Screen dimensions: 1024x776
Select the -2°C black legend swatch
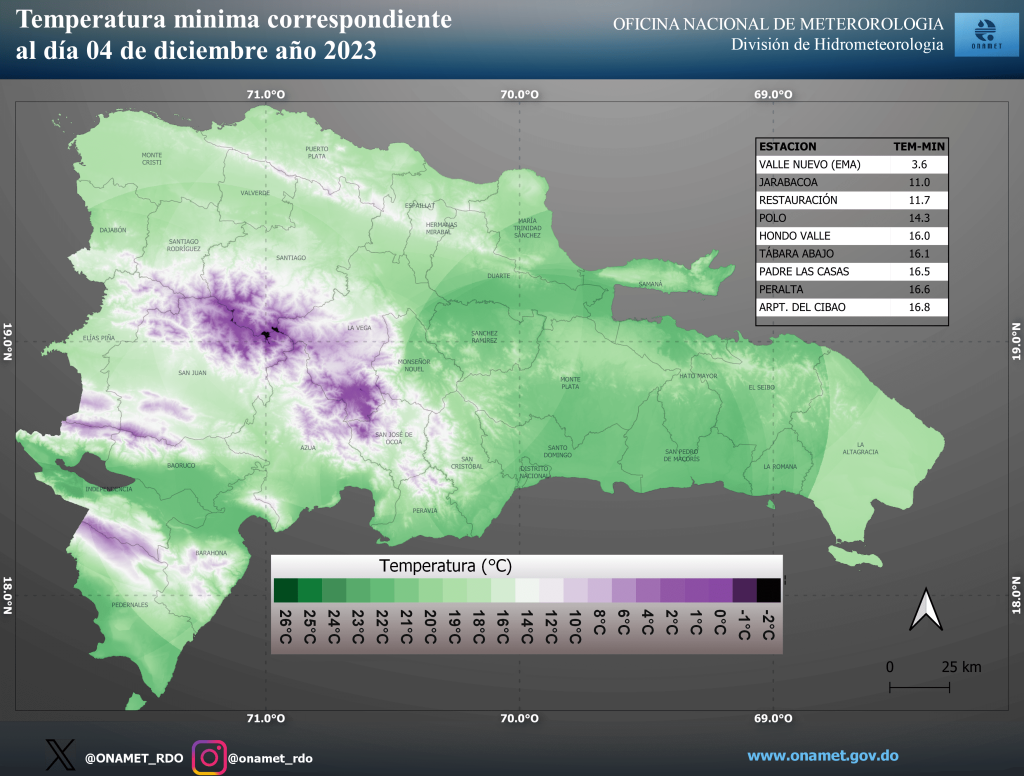769,590
